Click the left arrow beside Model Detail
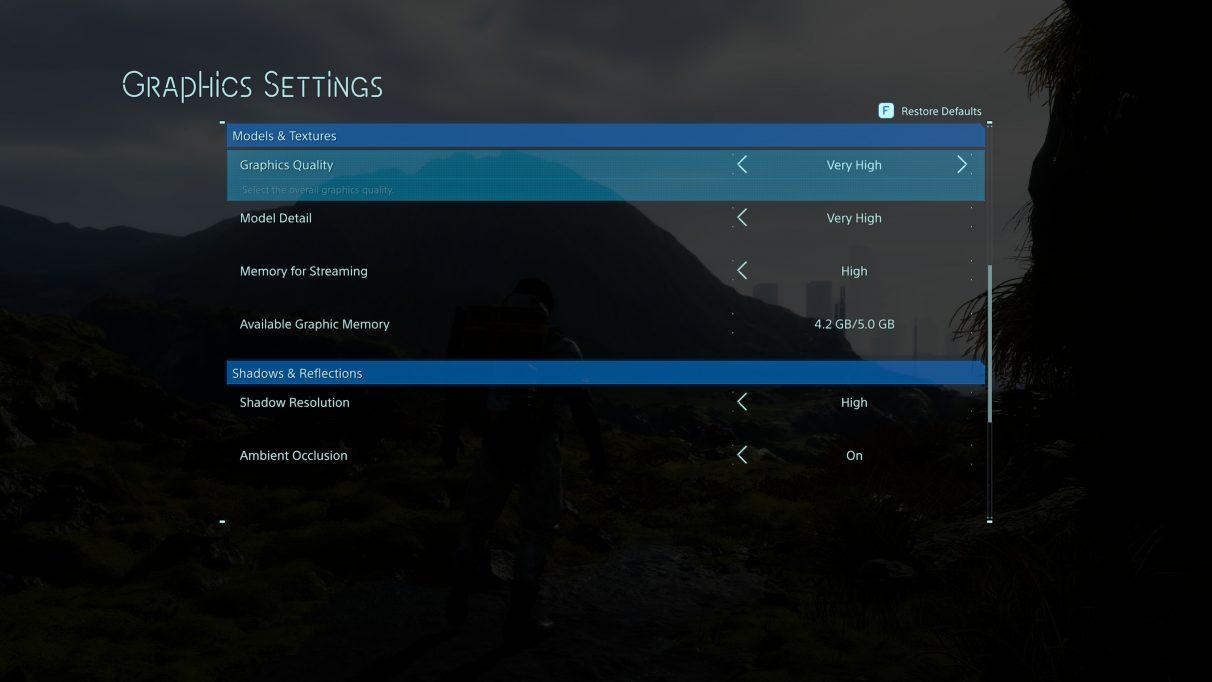Screen dimensions: 1212x682 pos(741,217)
